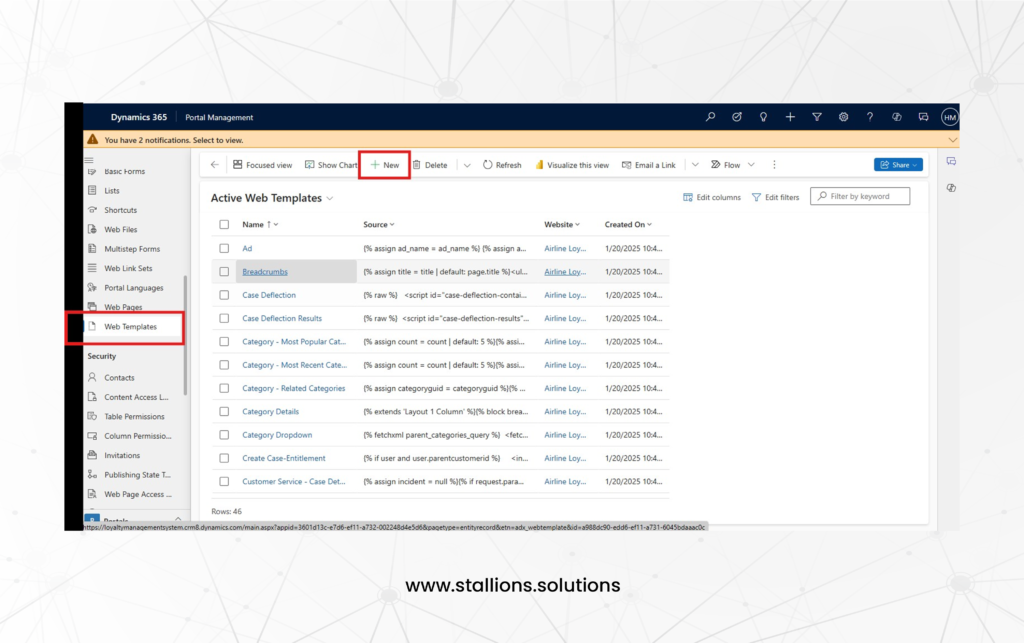Open the Website column dropdown

577,225
